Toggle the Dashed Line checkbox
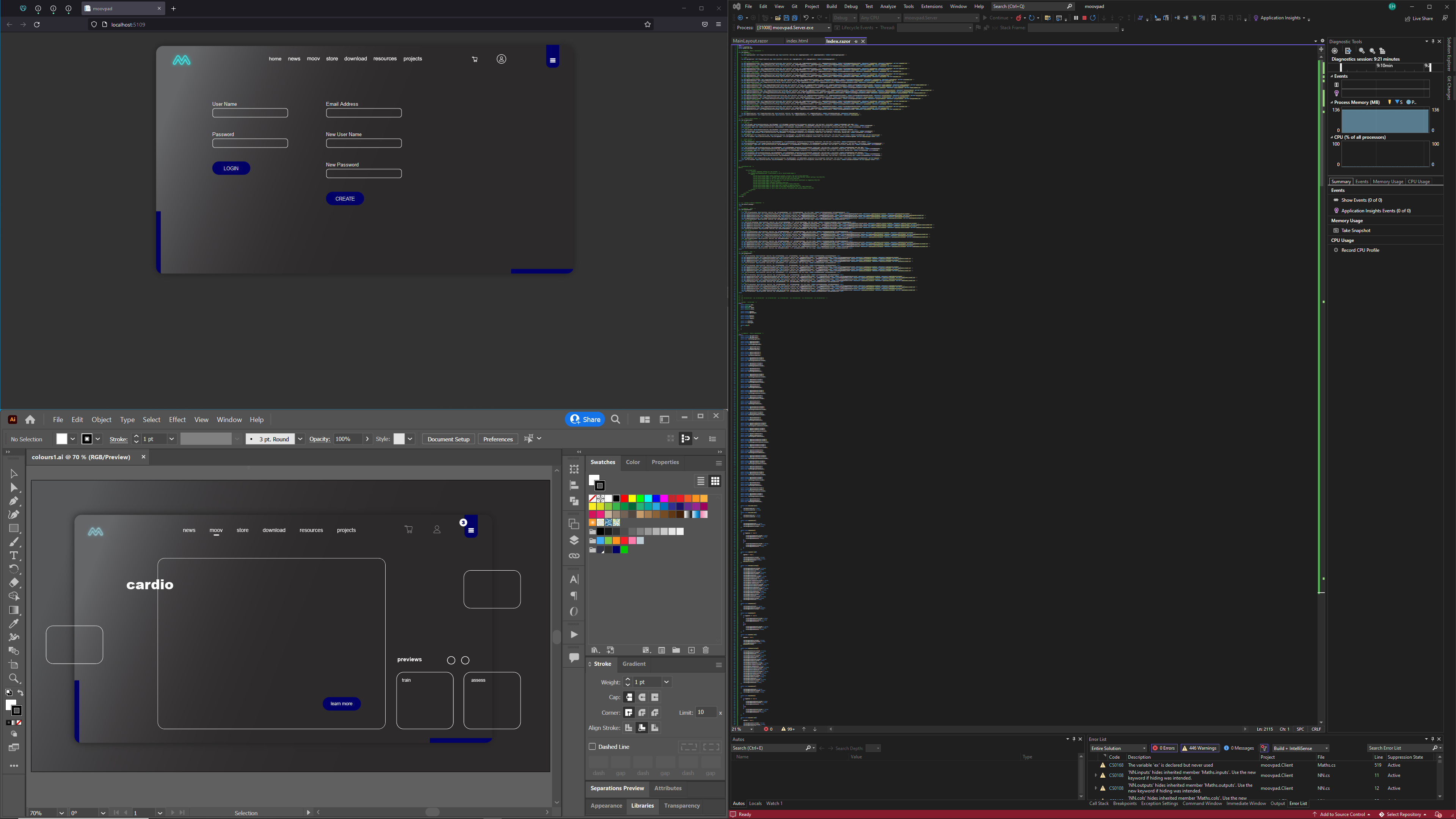Screen dimensions: 1456x819 592,747
